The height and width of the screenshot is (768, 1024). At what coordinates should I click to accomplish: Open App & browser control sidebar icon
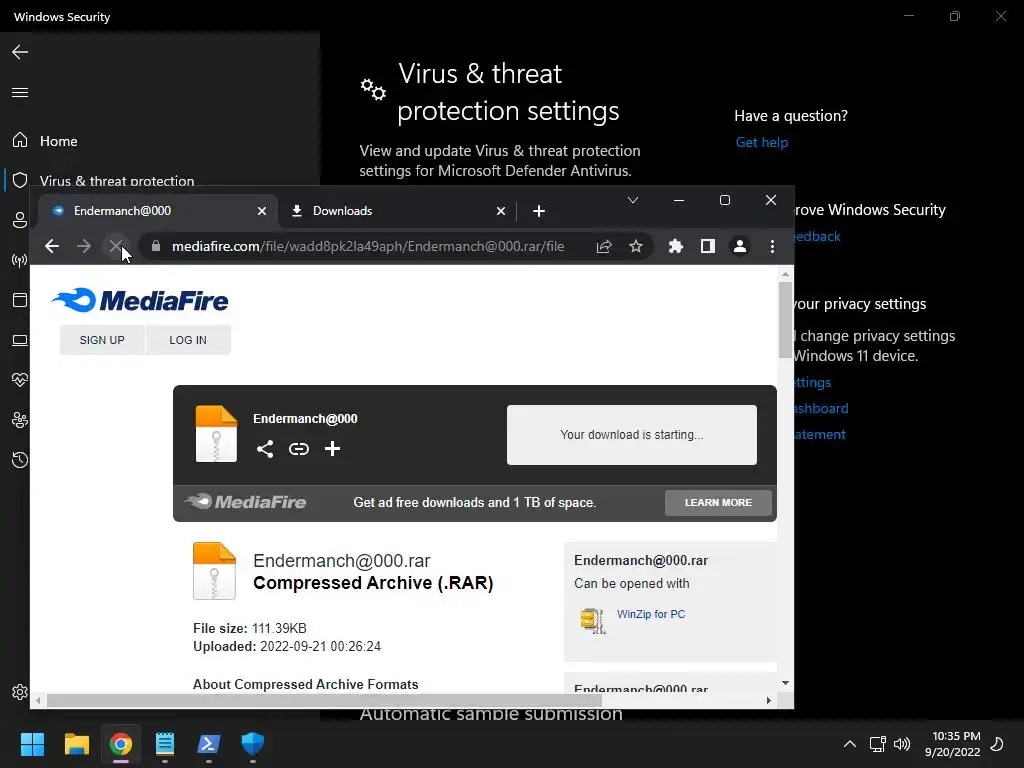[20, 300]
